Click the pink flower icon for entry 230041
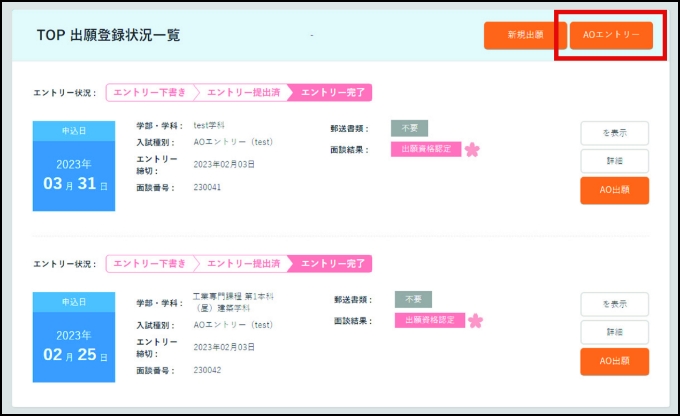 click(x=472, y=149)
